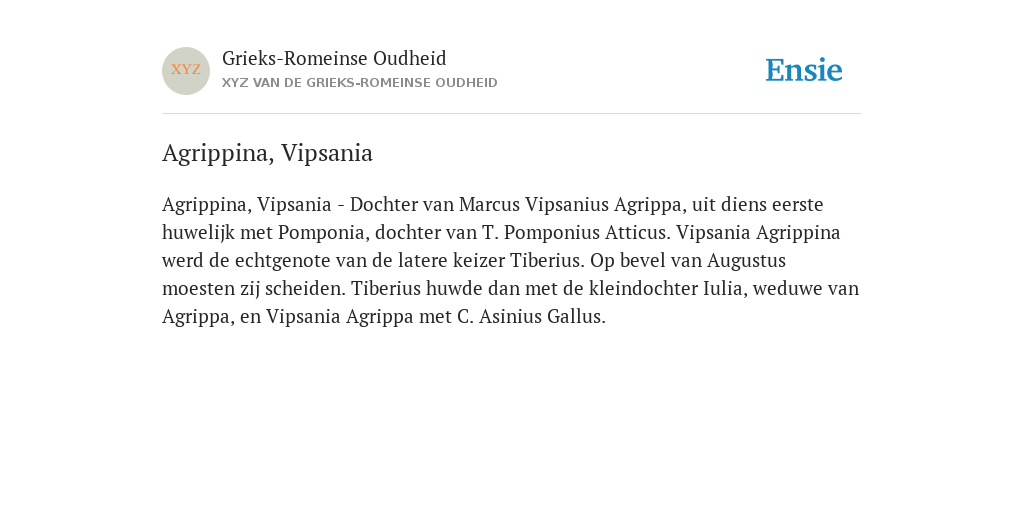The image size is (1024, 512).
Task: Open the Ensie logo link
Action: [804, 70]
